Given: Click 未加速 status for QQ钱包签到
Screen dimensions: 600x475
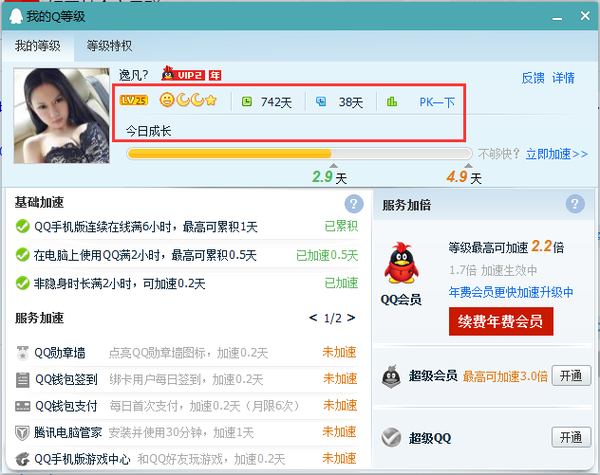Looking at the screenshot, I should click(339, 379).
